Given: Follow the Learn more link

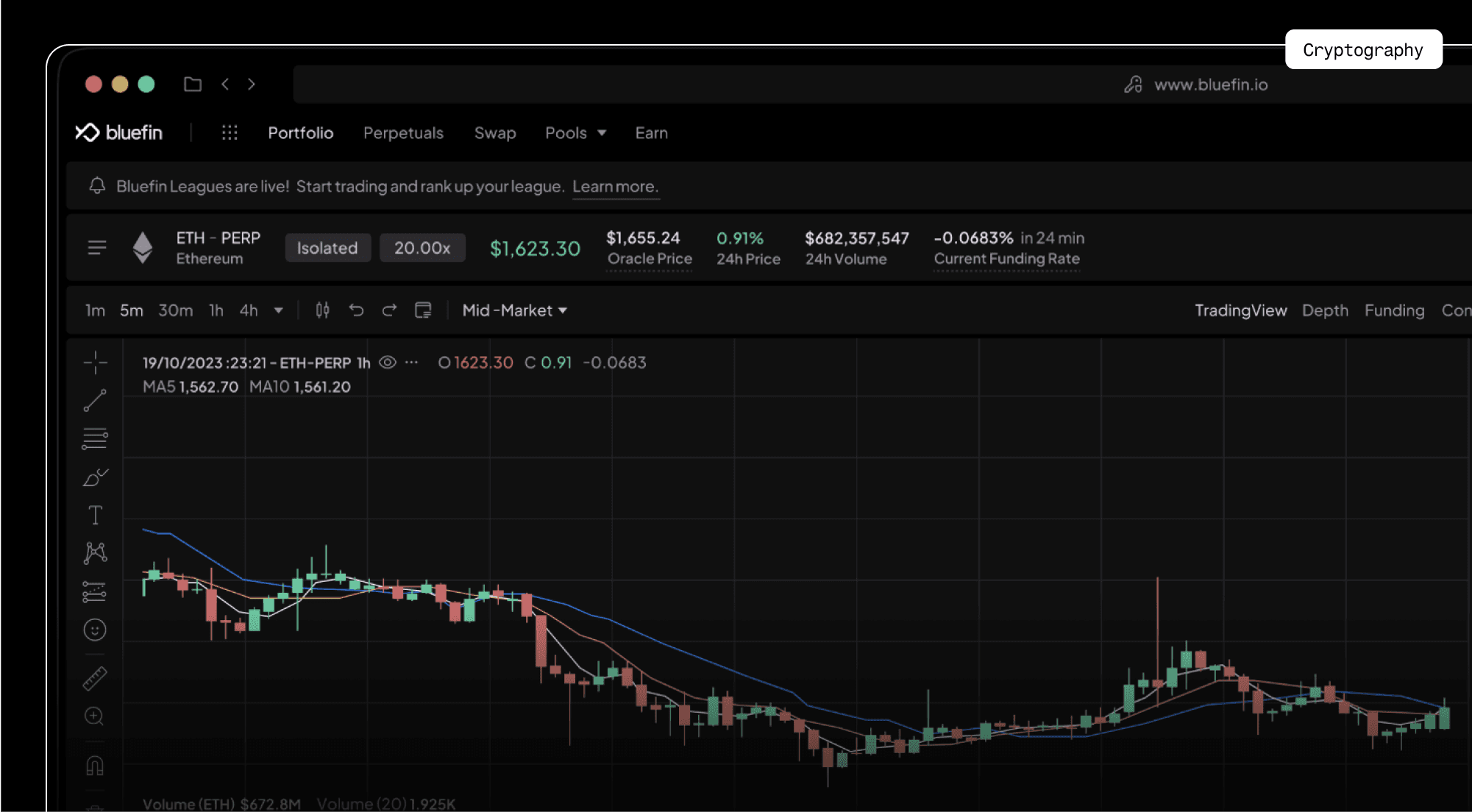Looking at the screenshot, I should [615, 187].
